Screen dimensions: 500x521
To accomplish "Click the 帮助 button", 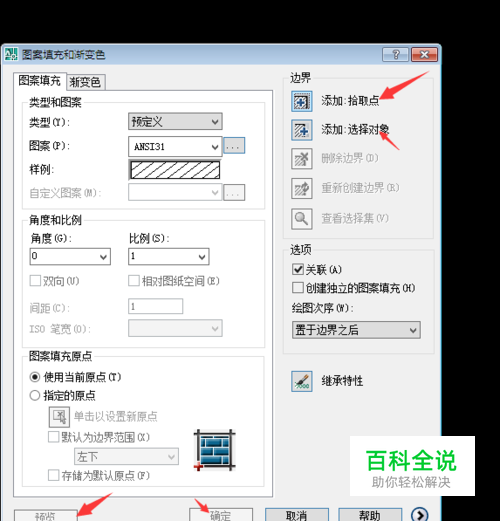I will 370,515.
